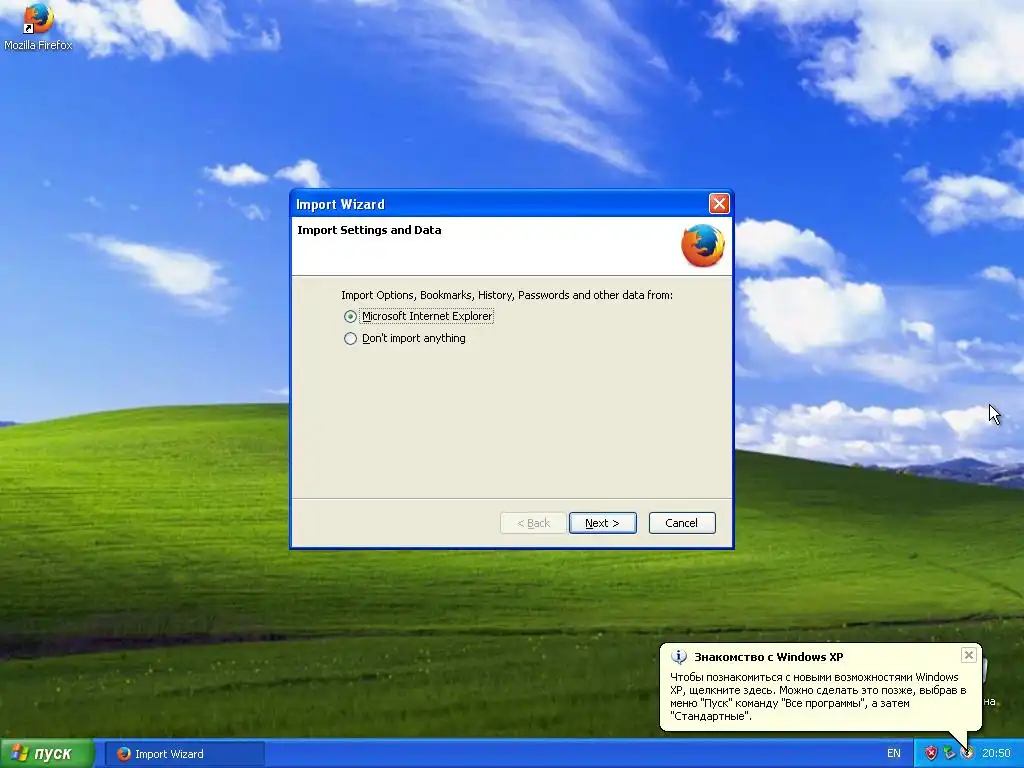Open the Mozilla Firefox desktop shortcut
The width and height of the screenshot is (1024, 768).
pos(37,26)
